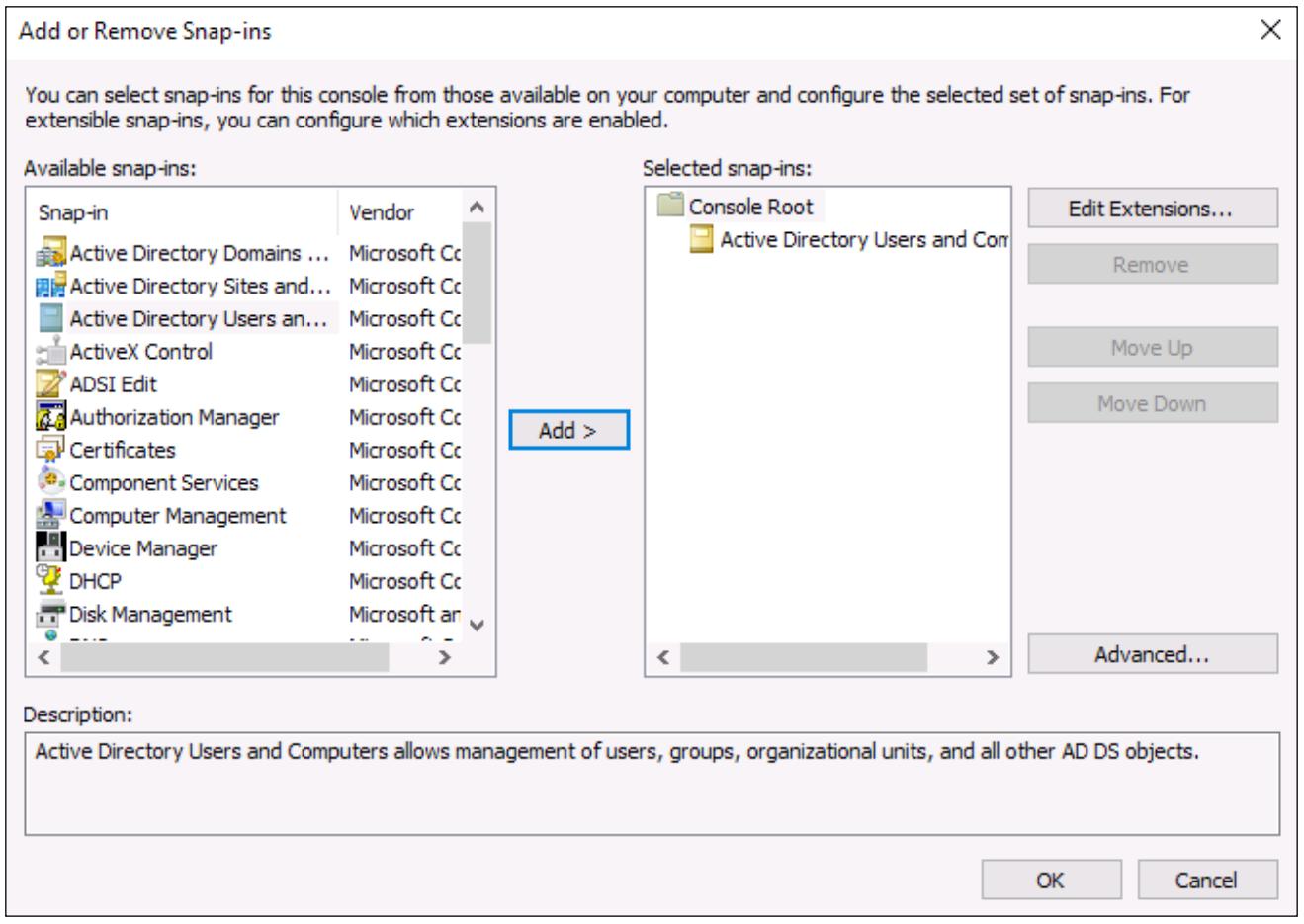Select Certificates snap-in name
1304x924 pixels.
(x=123, y=450)
